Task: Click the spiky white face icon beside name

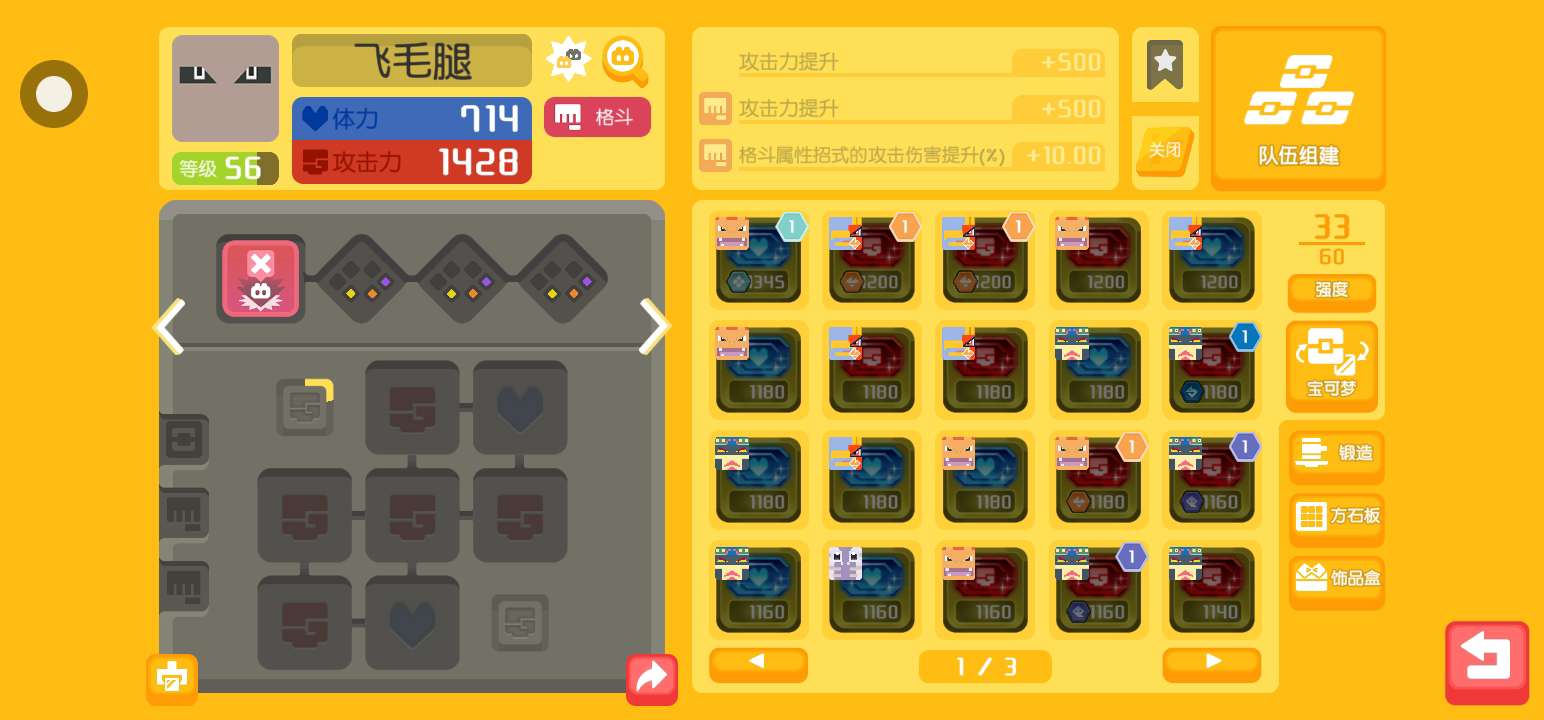Action: pyautogui.click(x=570, y=59)
